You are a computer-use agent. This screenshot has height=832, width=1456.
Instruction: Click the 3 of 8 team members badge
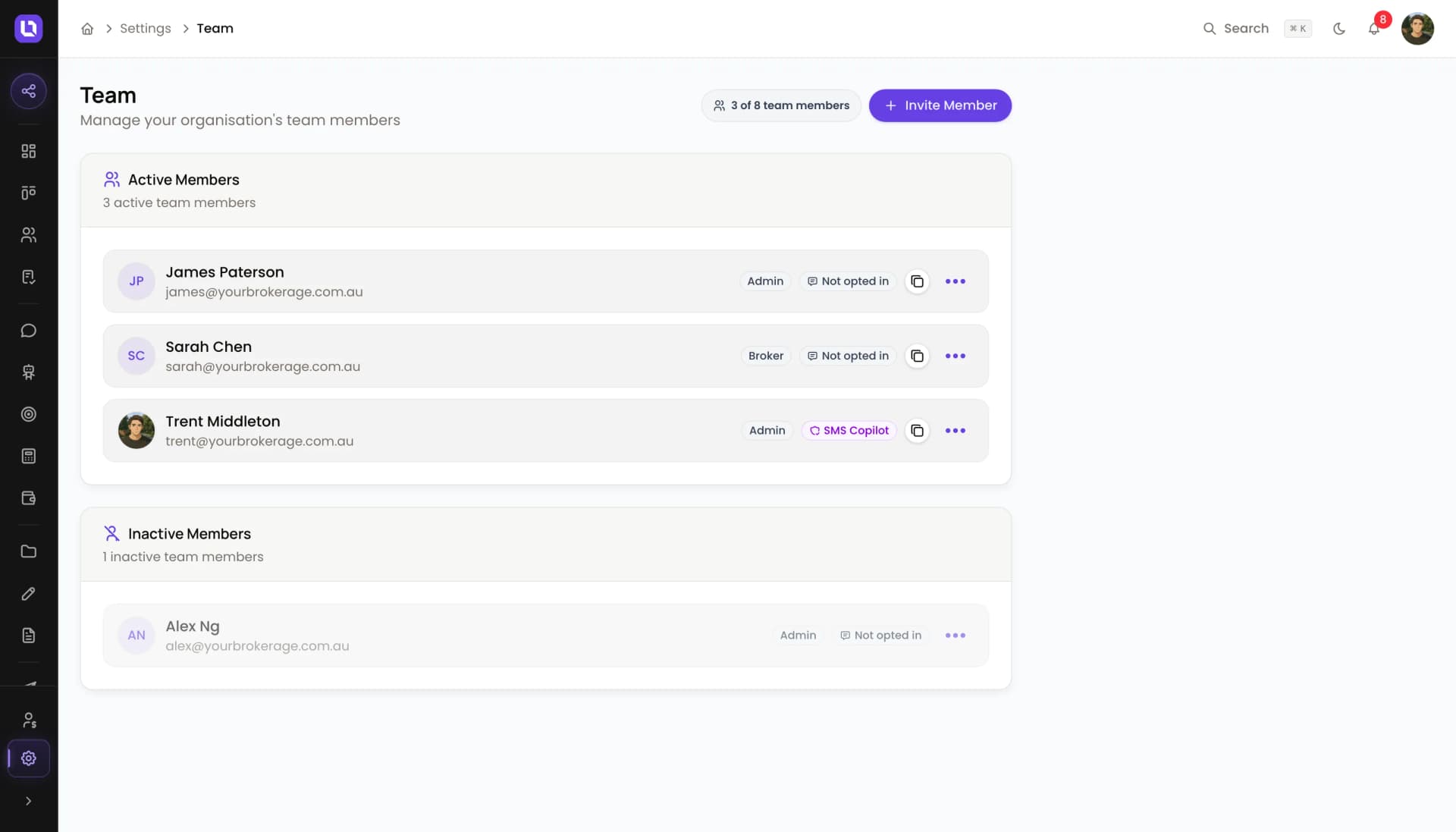(781, 105)
